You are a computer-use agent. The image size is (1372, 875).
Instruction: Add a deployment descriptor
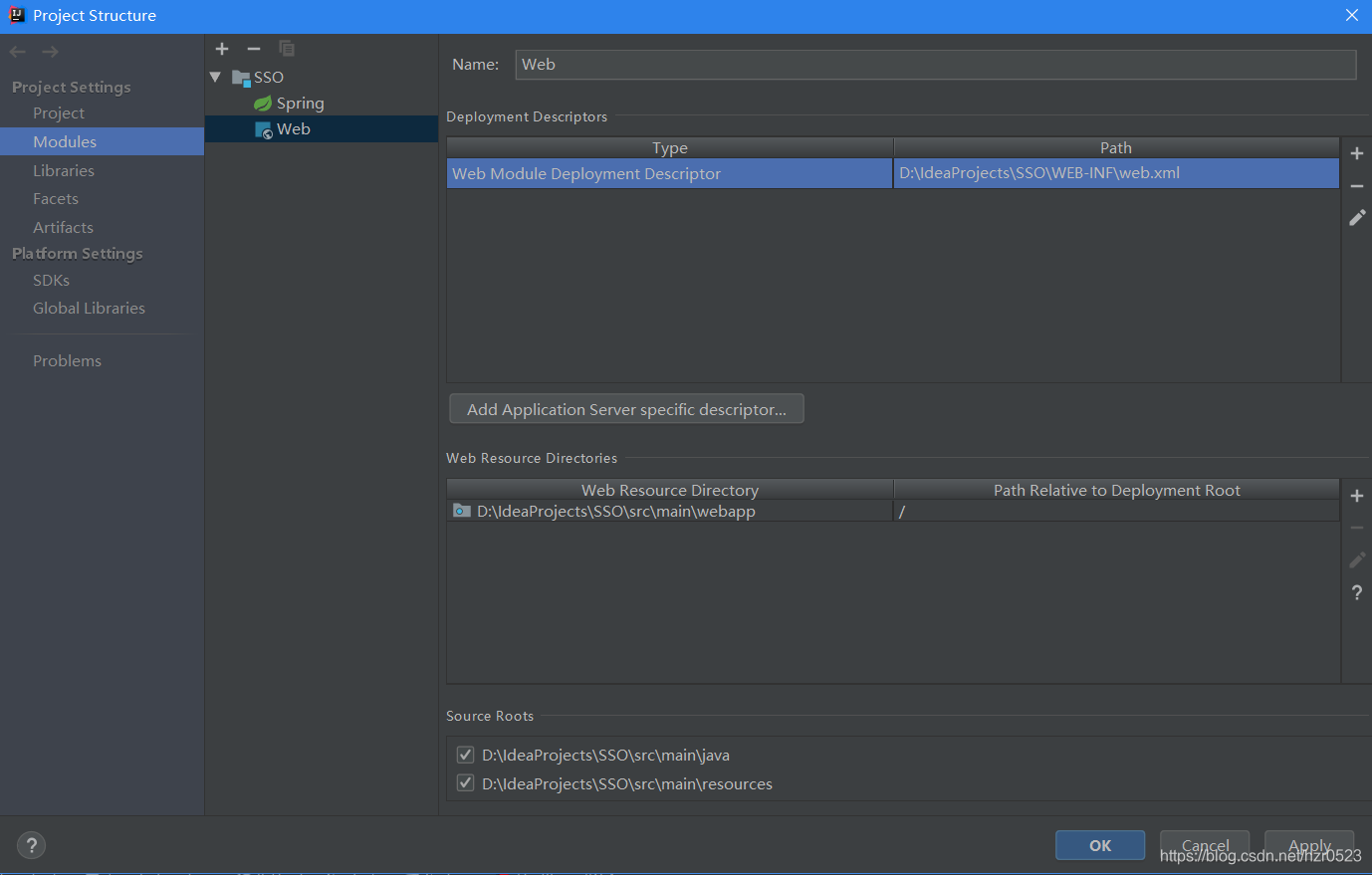point(1357,153)
